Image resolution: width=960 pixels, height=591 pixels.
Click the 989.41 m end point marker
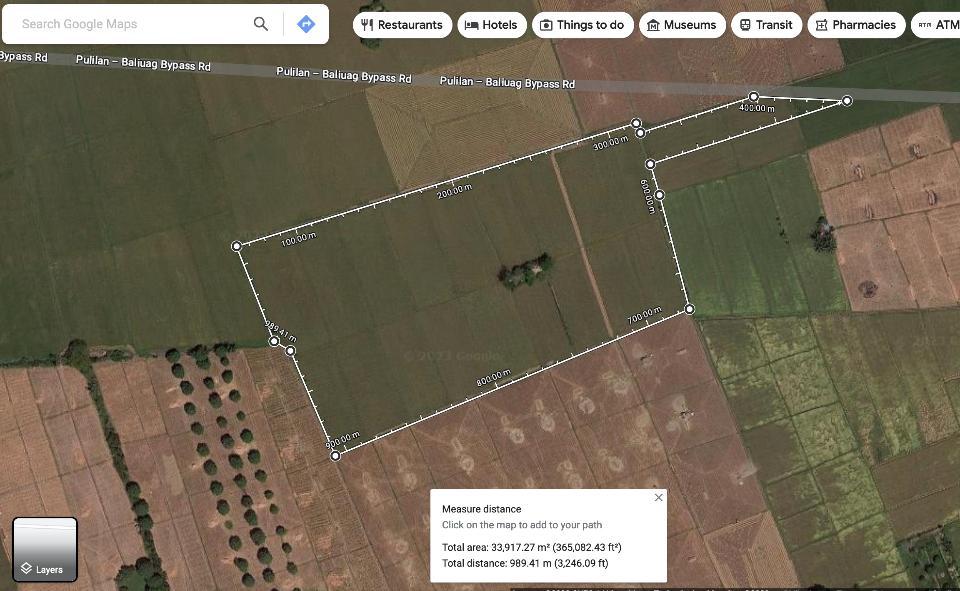[274, 342]
